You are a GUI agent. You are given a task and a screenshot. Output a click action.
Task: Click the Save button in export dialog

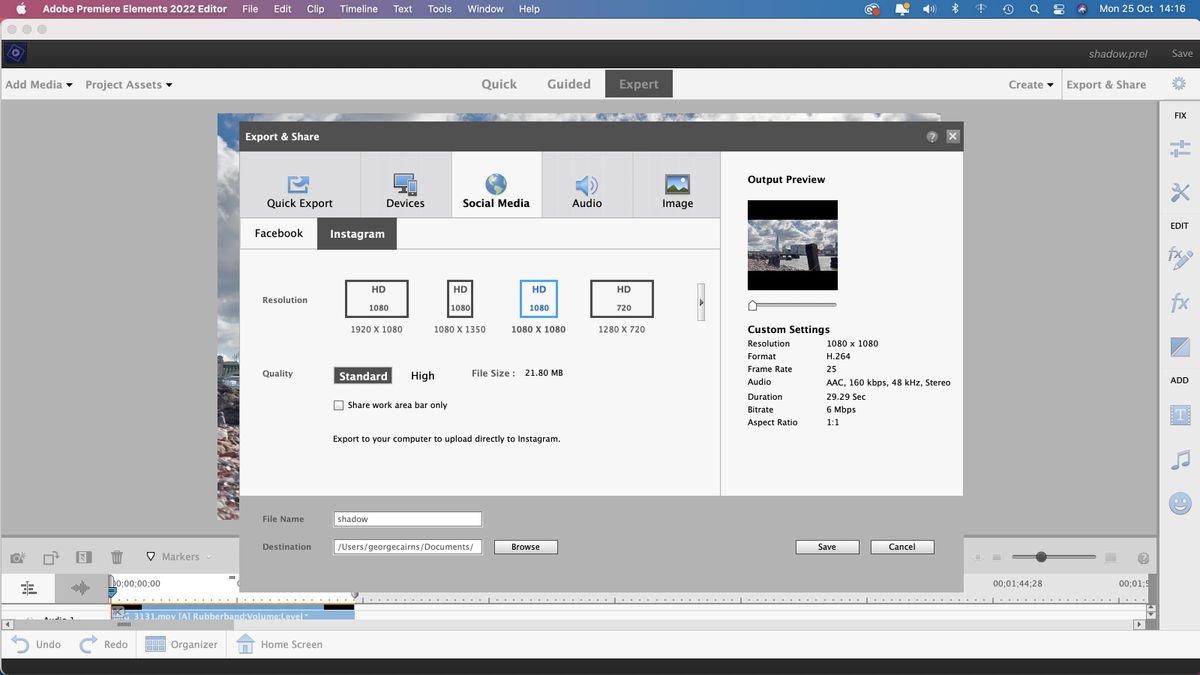827,547
